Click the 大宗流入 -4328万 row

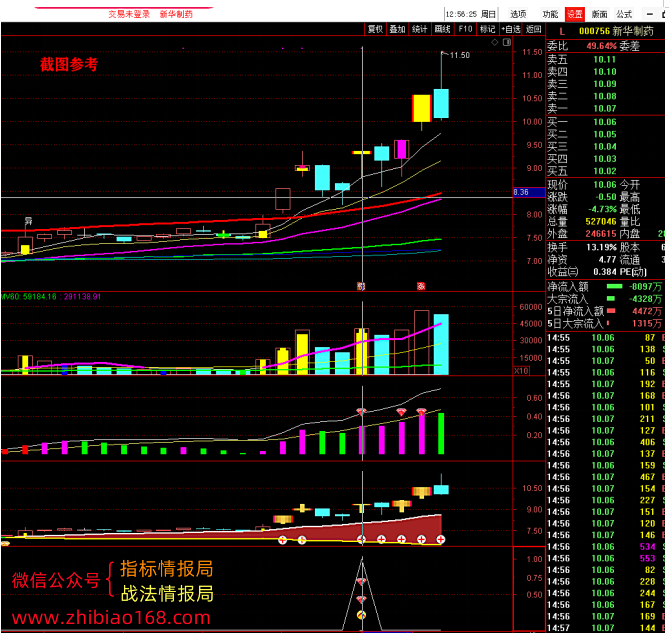[x=604, y=299]
